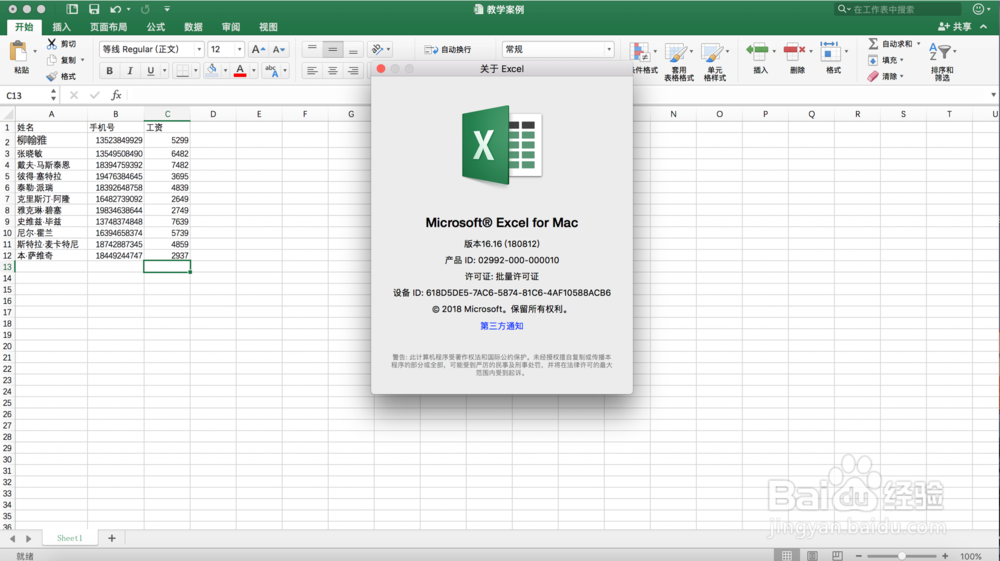Decrease font size with the smaller A icon
Viewport: 1000px width, 561px height.
[x=279, y=49]
